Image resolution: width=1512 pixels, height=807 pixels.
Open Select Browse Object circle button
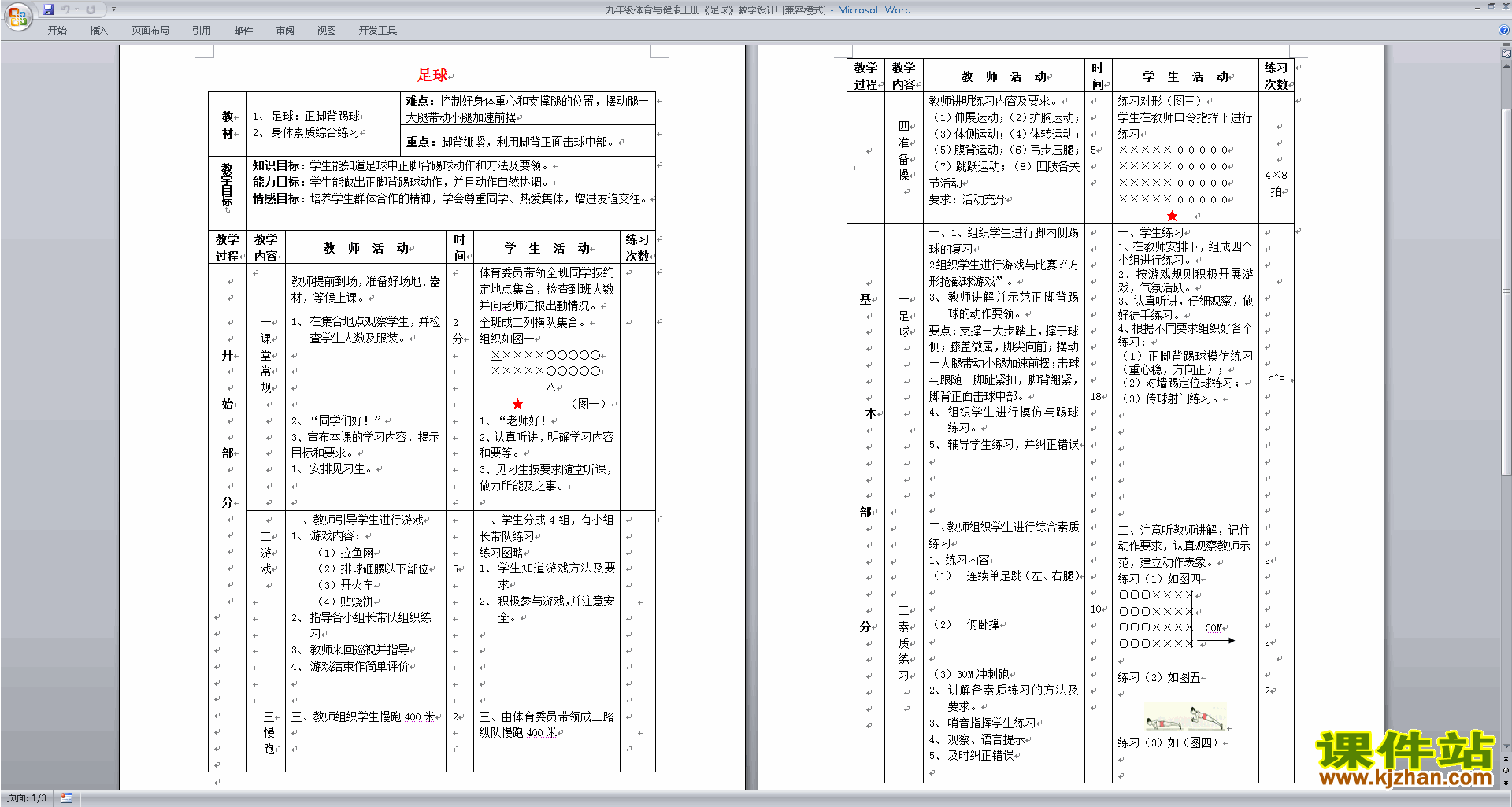pyautogui.click(x=1506, y=770)
